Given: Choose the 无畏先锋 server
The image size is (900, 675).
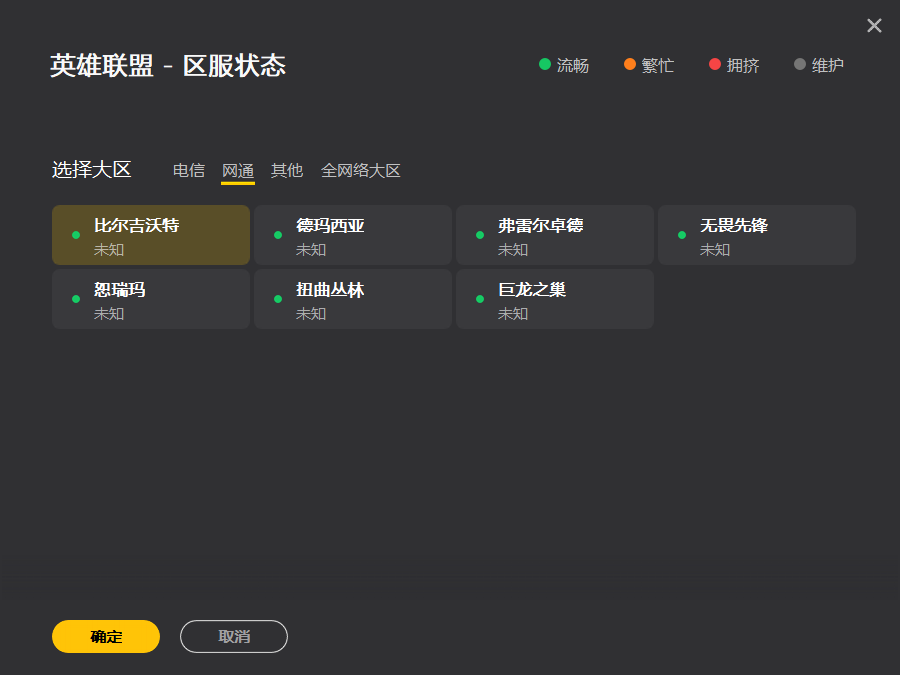Looking at the screenshot, I should click(x=757, y=235).
